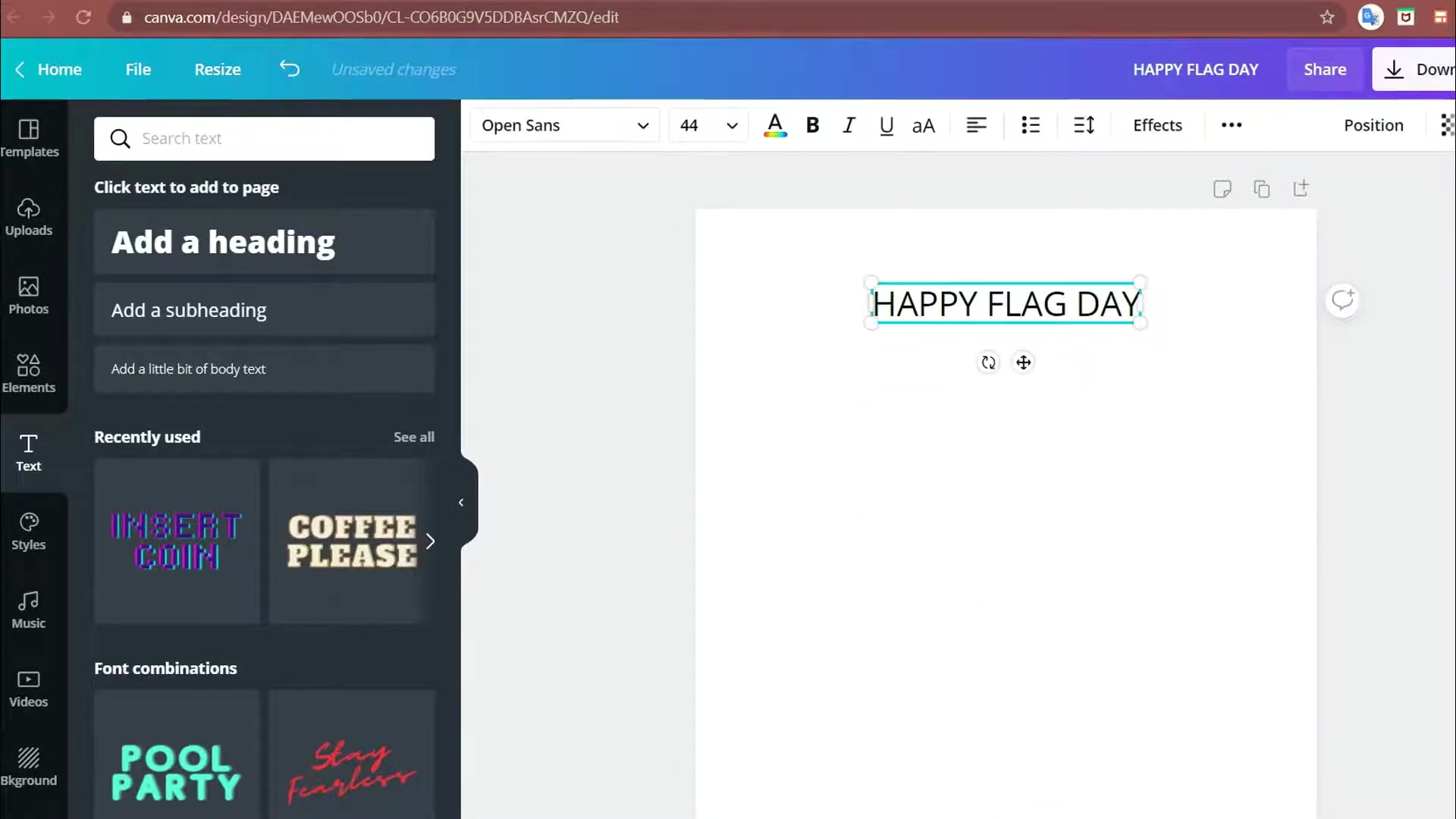Open the line spacing settings

(1083, 125)
